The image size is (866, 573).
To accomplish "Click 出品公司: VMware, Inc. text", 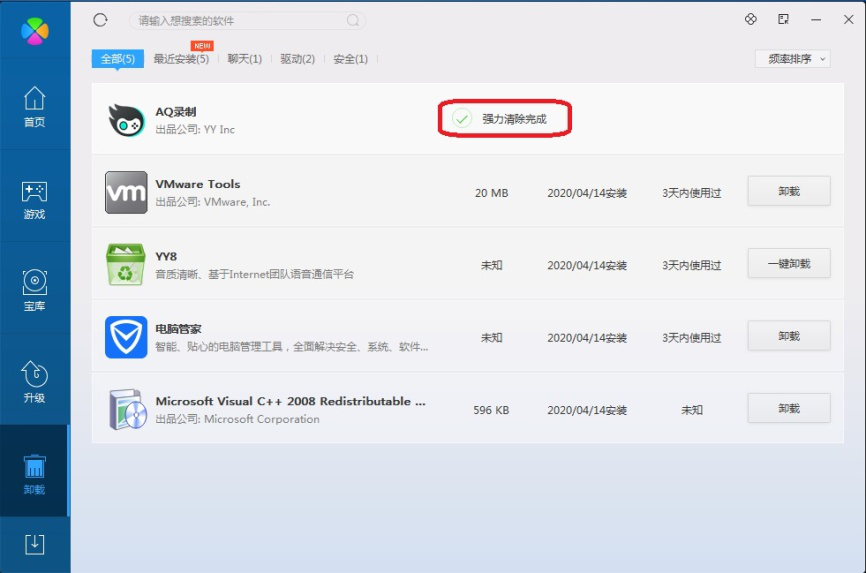I will pyautogui.click(x=213, y=202).
